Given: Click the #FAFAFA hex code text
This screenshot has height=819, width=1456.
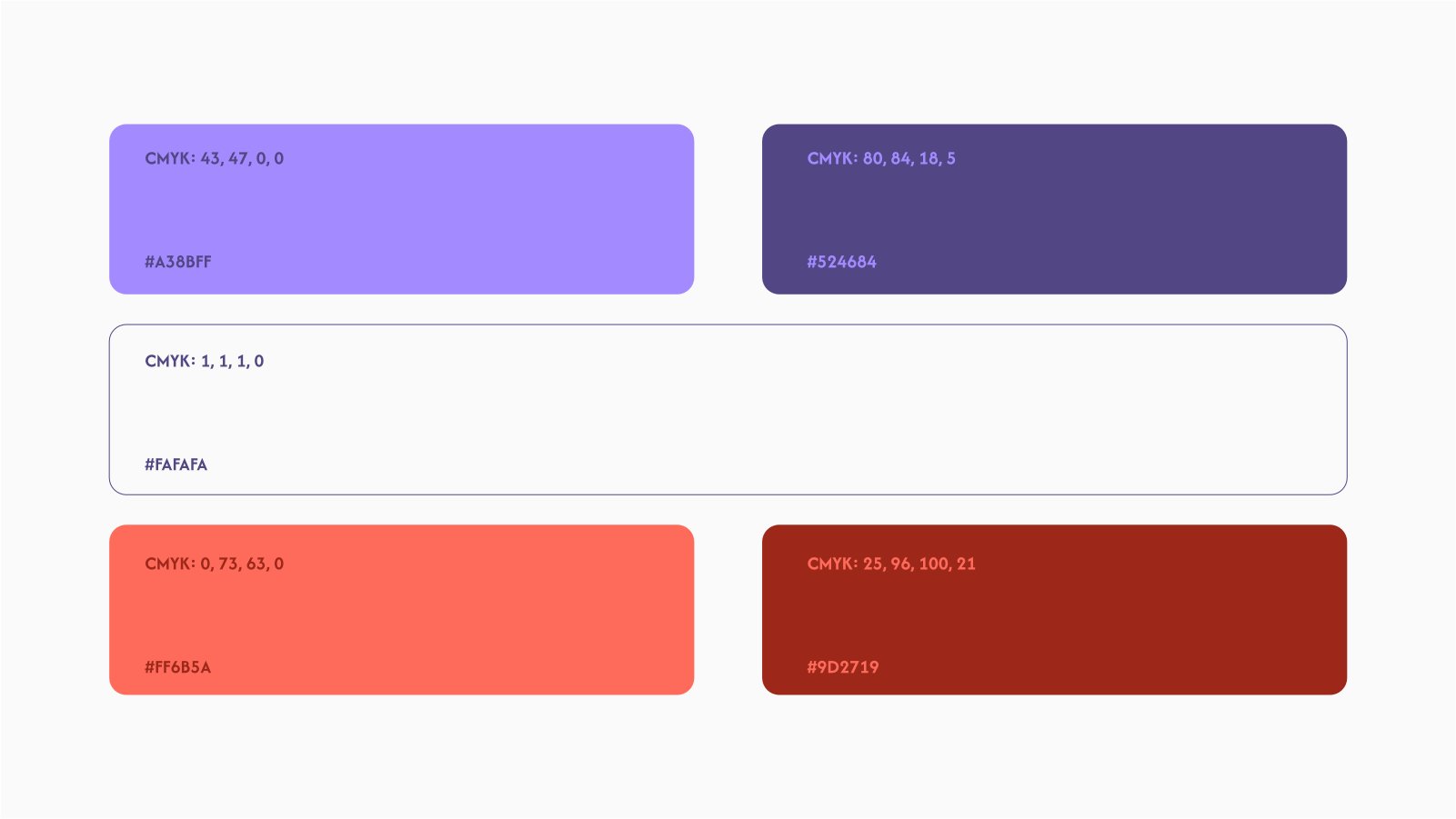Looking at the screenshot, I should pos(176,464).
